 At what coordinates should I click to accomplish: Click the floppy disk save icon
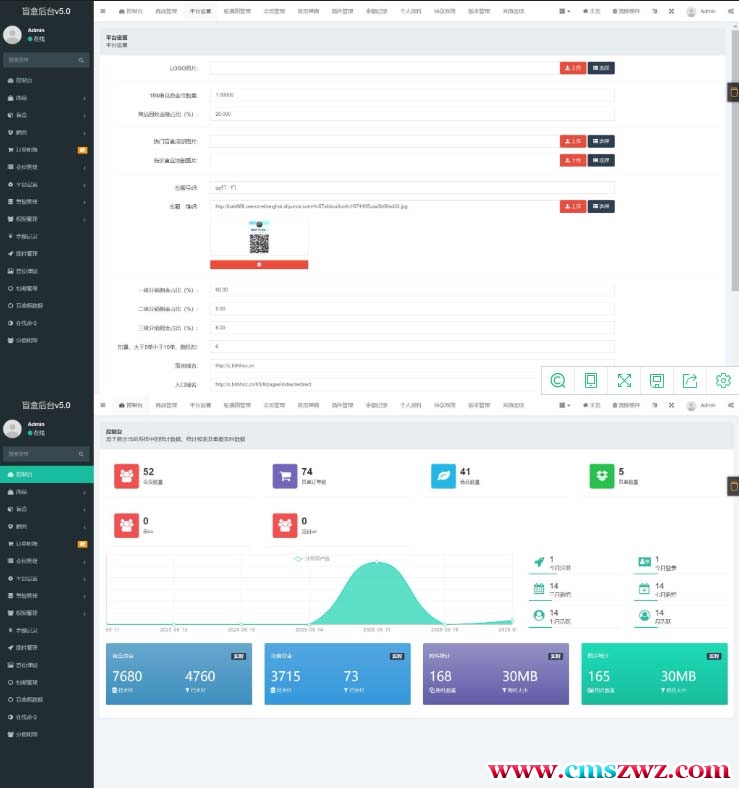pos(657,380)
